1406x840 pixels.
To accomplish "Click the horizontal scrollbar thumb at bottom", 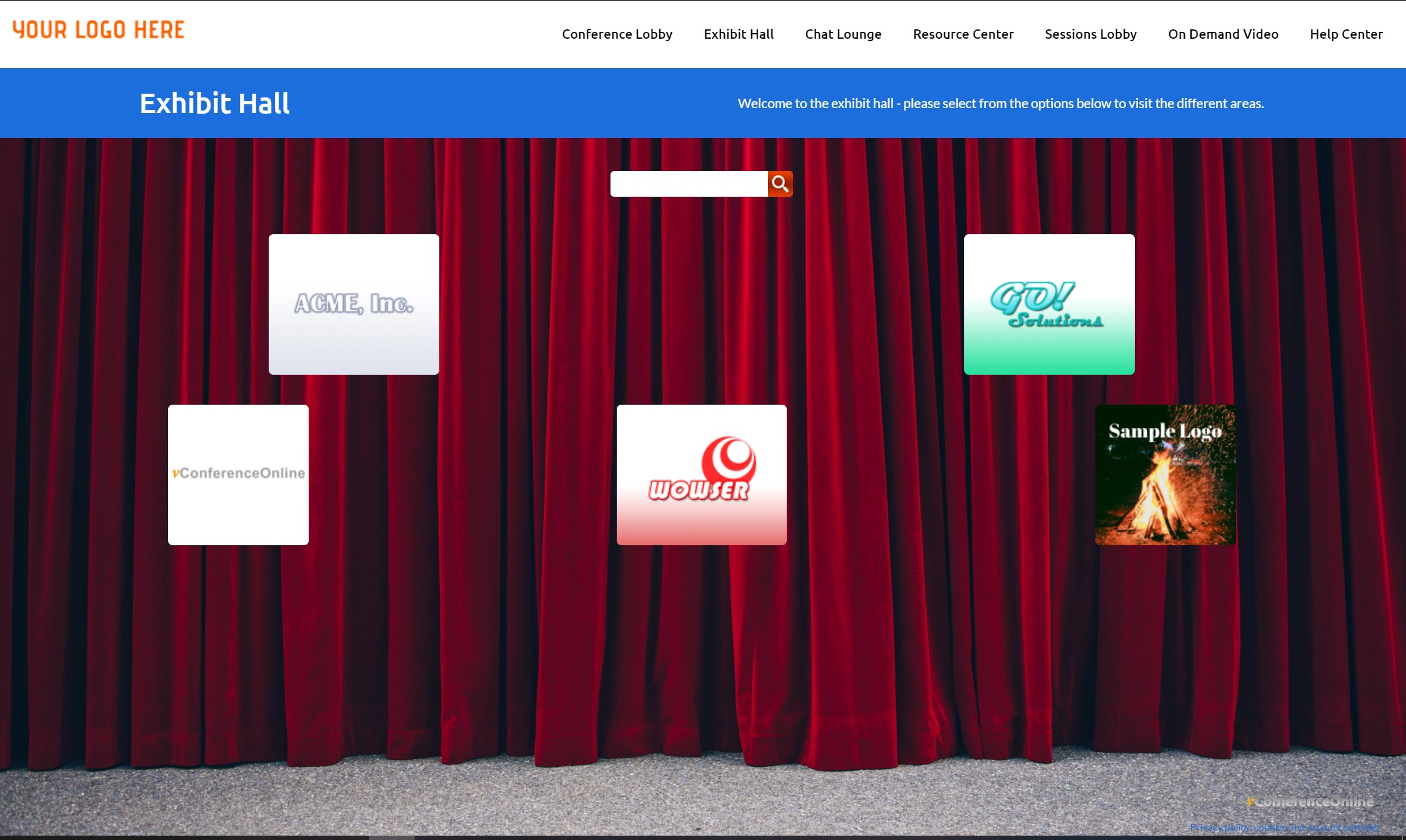I will (x=392, y=837).
